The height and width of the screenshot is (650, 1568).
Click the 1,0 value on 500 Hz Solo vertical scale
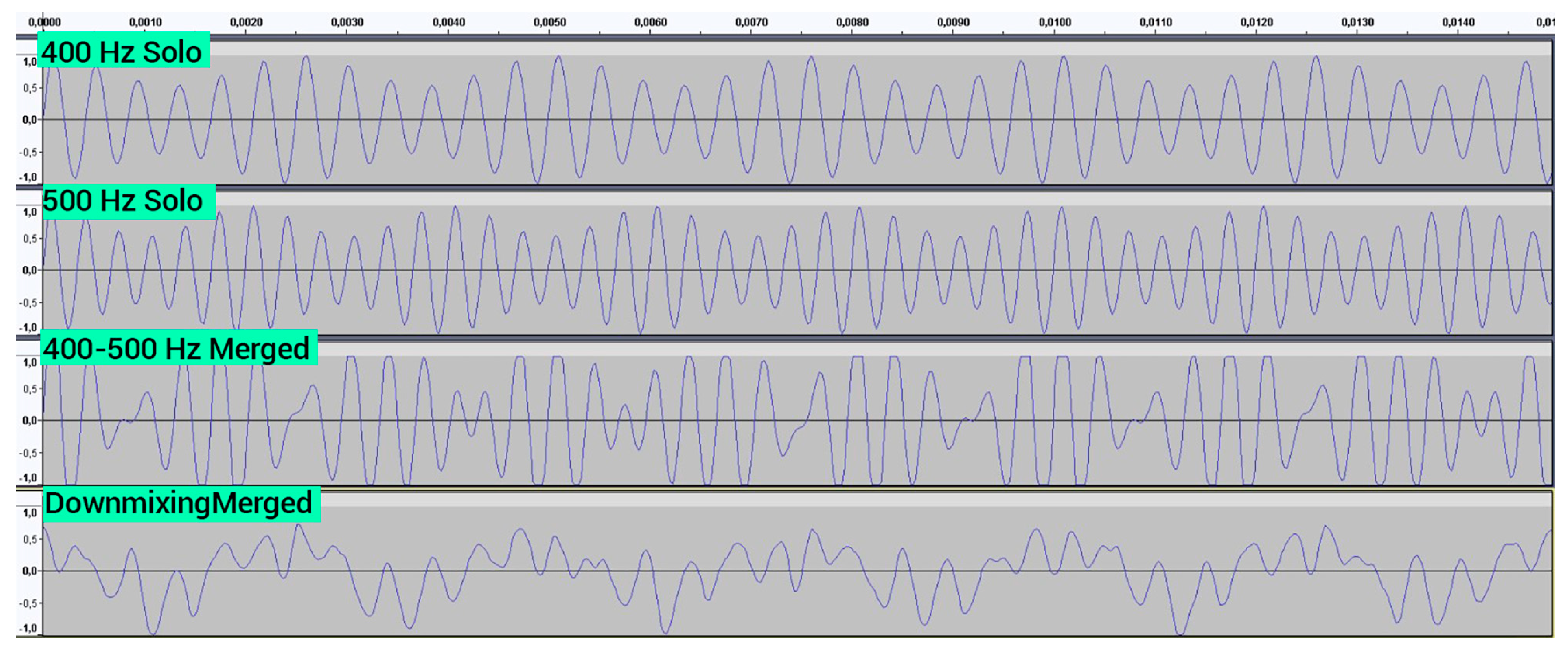click(30, 212)
